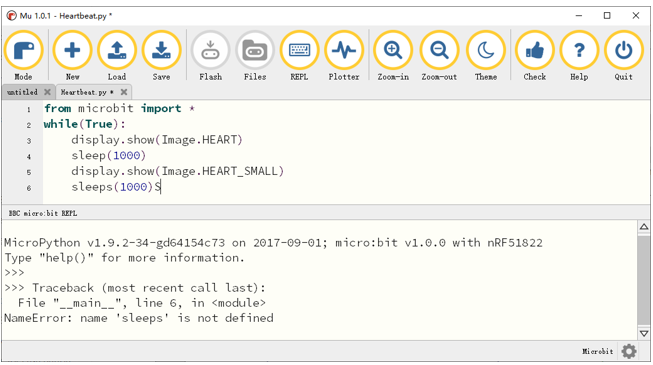The height and width of the screenshot is (365, 653).
Task: Click REPL scrollbar up arrow
Action: pyautogui.click(x=644, y=227)
